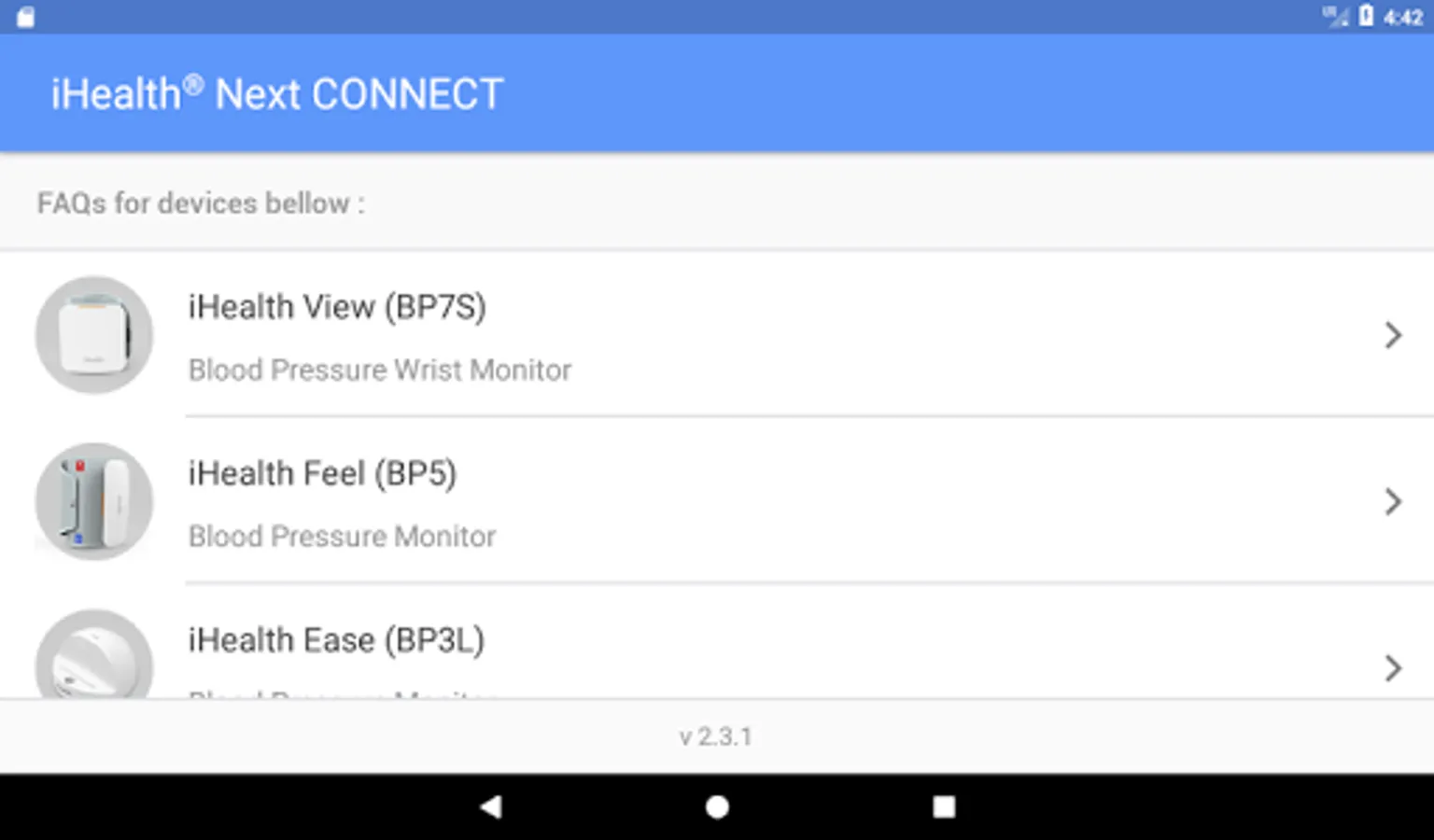Open iHealth View (BP7S) FAQ title
The width and height of the screenshot is (1434, 840).
[337, 307]
